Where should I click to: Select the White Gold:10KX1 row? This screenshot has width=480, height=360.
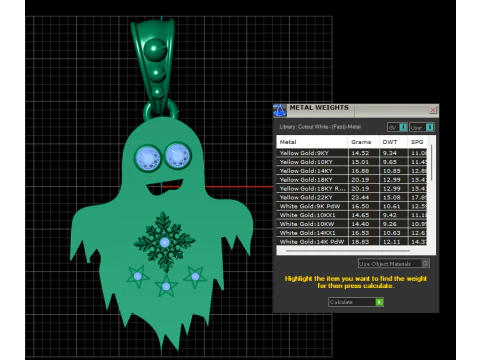[352, 215]
